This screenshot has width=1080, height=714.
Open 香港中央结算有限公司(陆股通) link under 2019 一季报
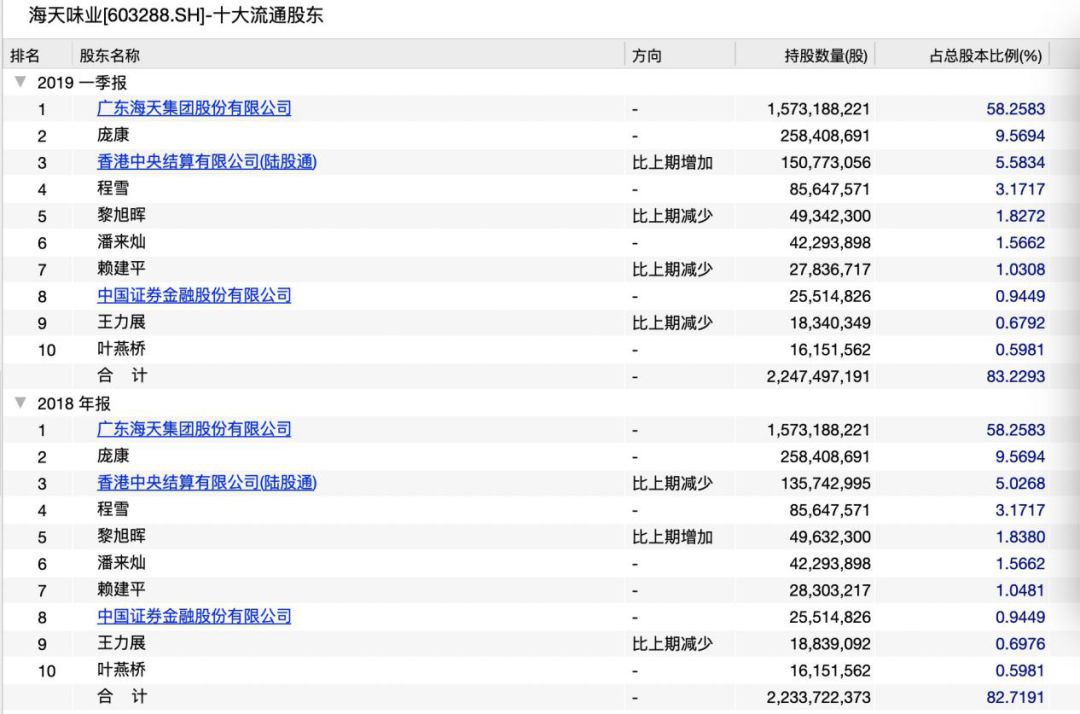click(x=207, y=162)
